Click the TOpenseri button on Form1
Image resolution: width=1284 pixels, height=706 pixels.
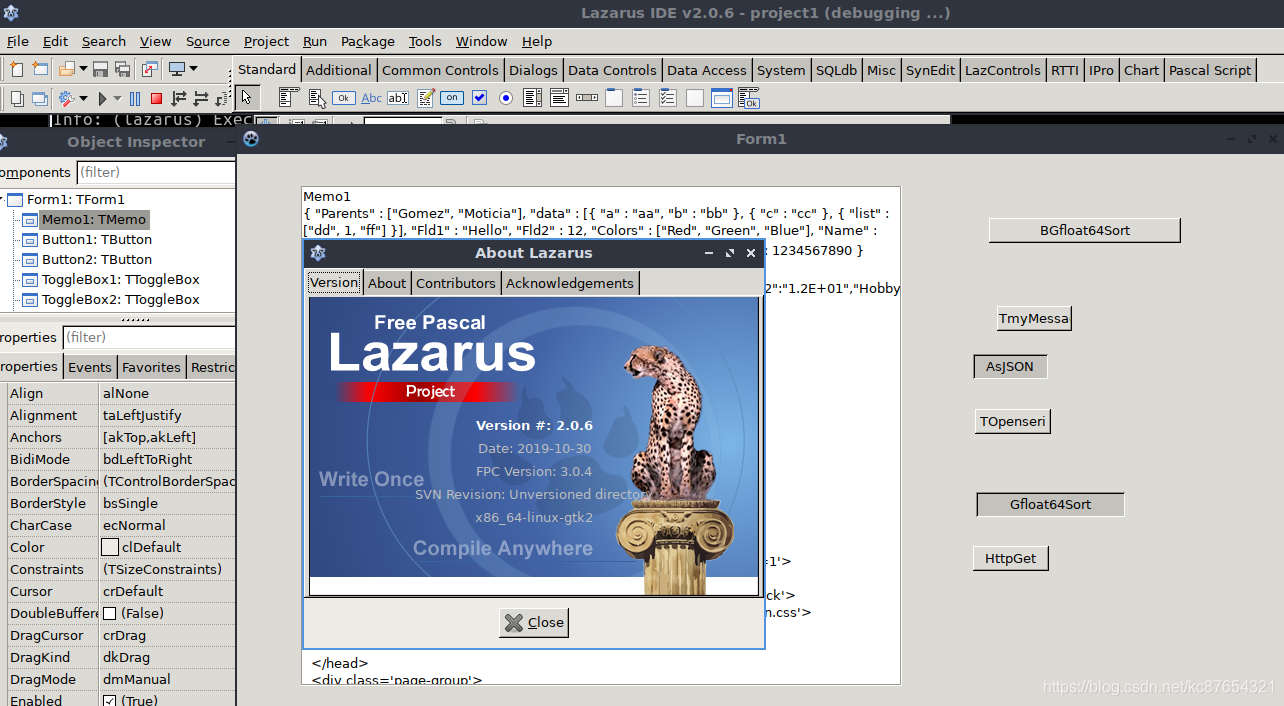pos(1013,421)
